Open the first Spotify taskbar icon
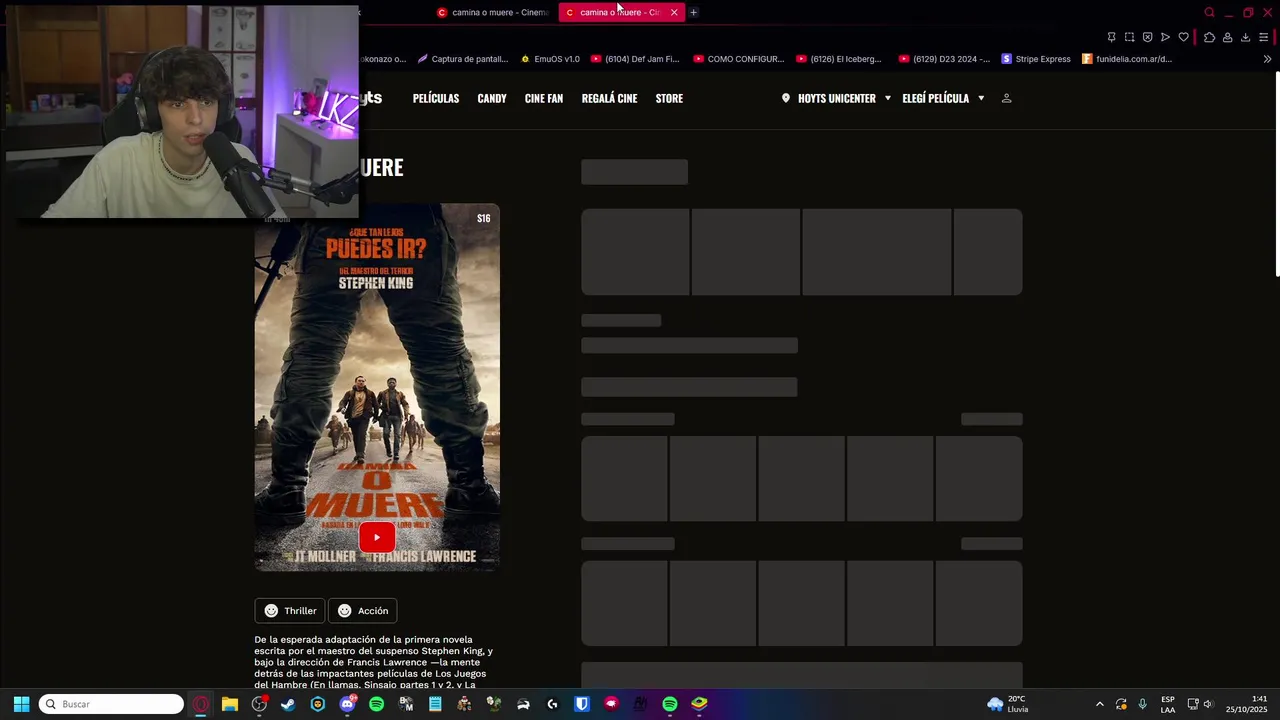The image size is (1280, 720). (x=376, y=704)
